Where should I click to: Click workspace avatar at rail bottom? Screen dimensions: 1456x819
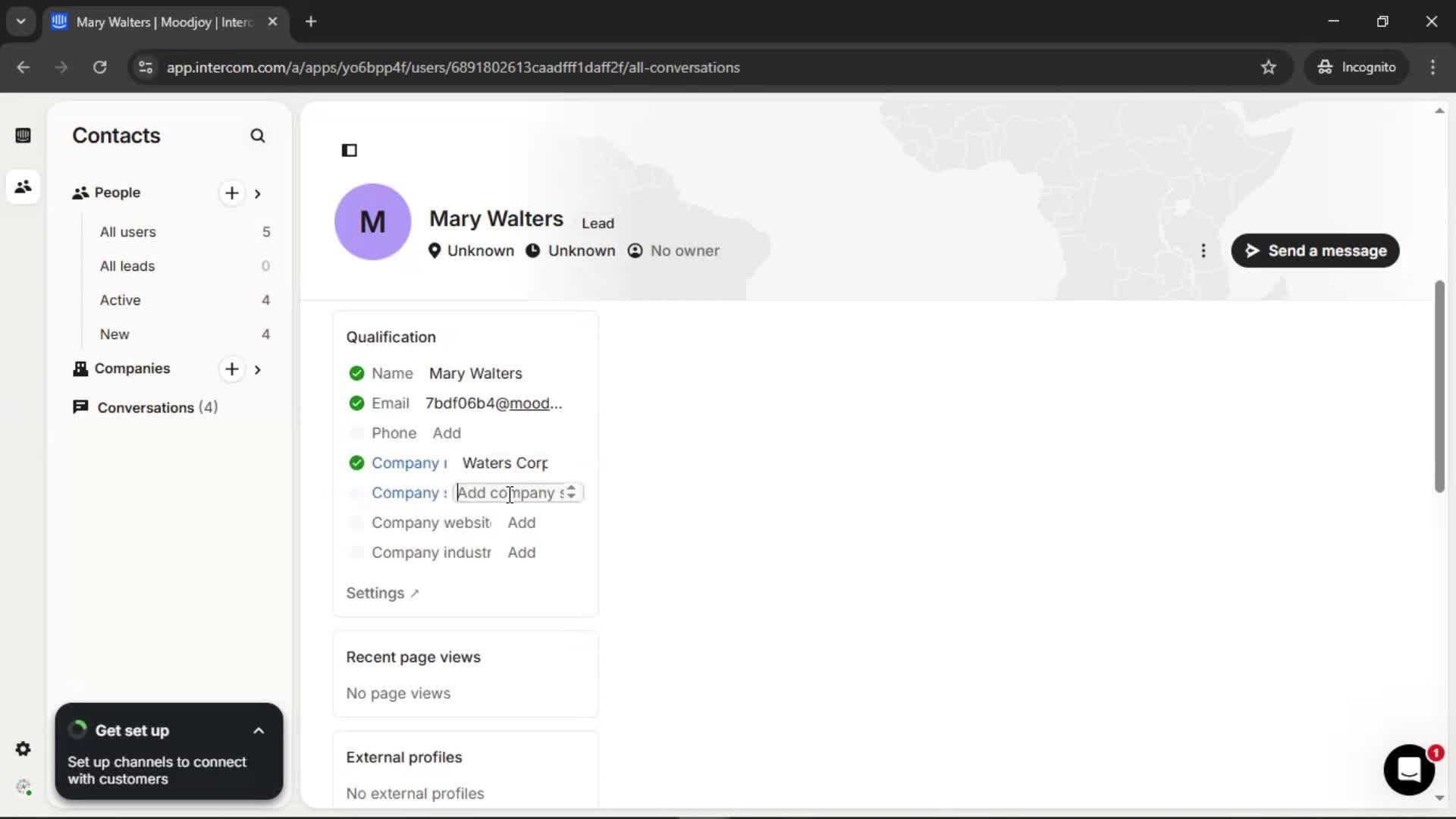tap(24, 787)
